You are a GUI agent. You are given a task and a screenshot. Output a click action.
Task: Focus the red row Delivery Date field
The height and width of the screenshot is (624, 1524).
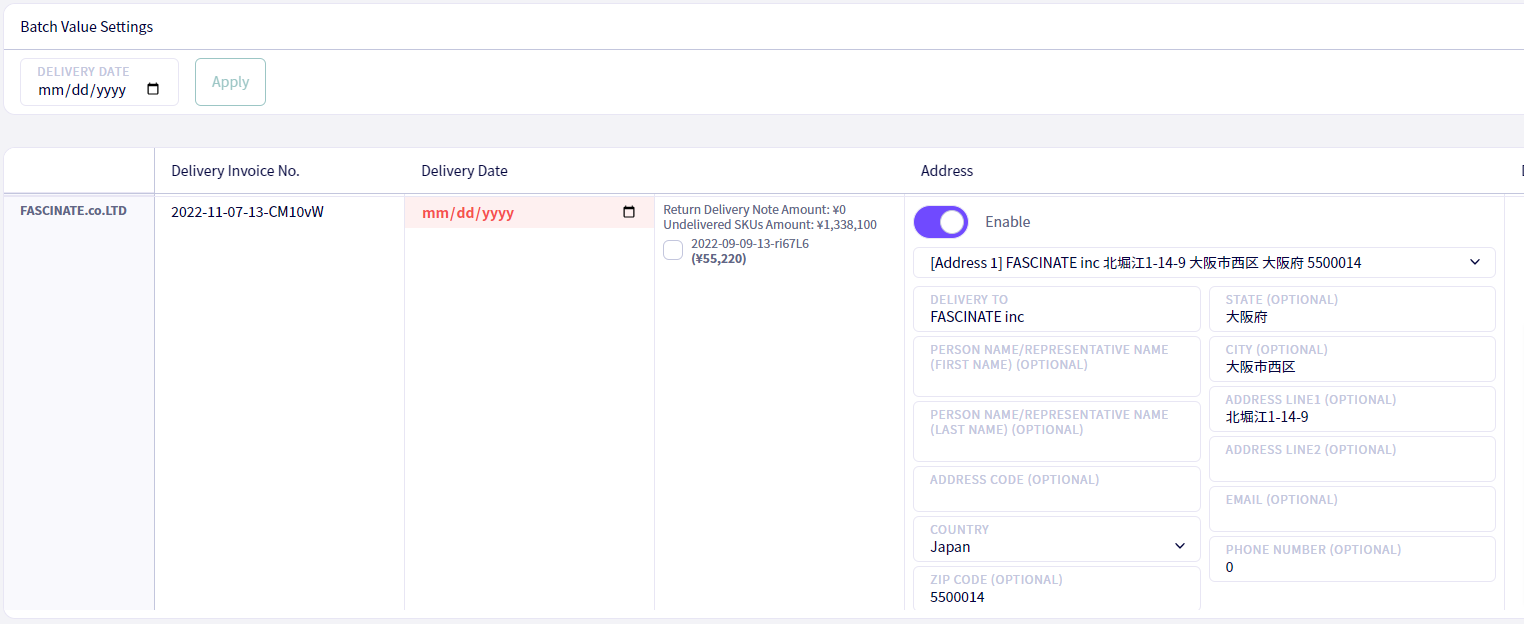coord(529,212)
